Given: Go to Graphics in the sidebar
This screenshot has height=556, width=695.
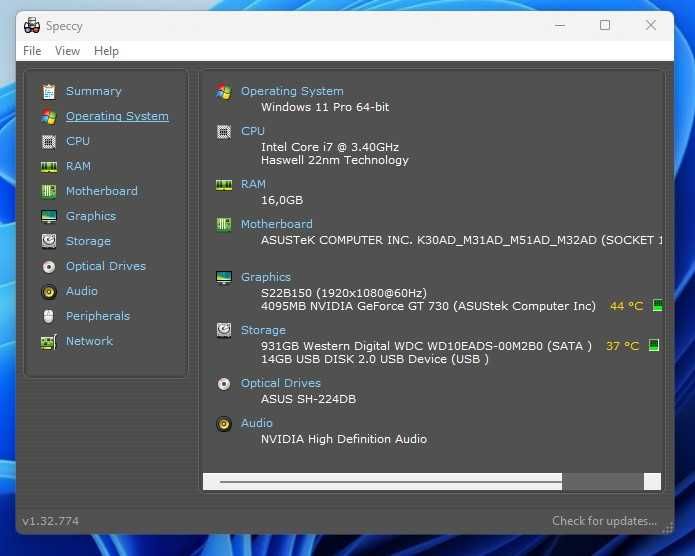Looking at the screenshot, I should tap(91, 216).
